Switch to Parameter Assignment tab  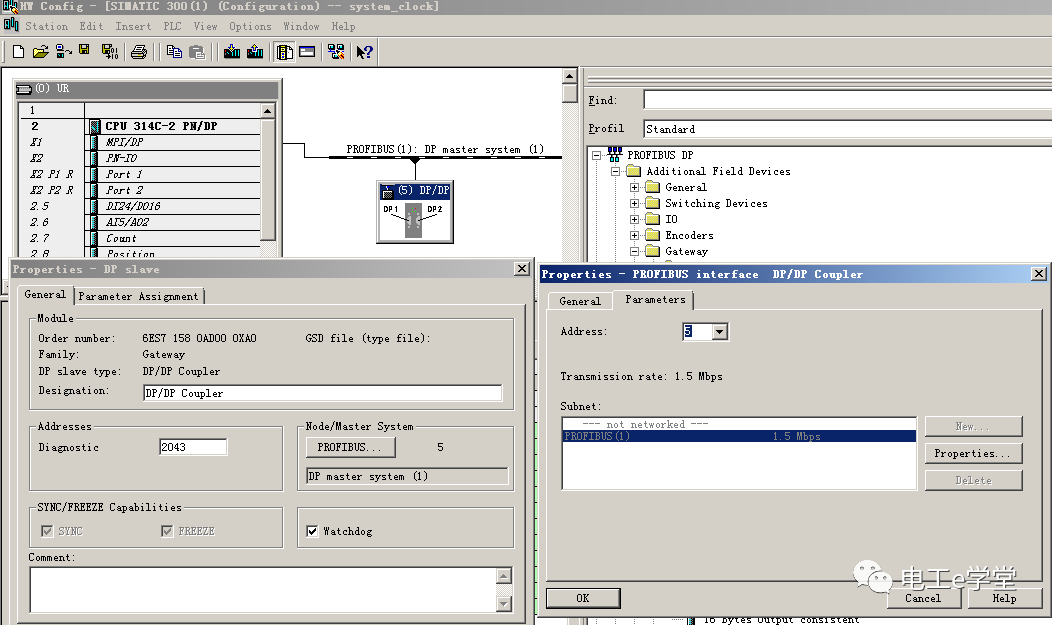138,296
